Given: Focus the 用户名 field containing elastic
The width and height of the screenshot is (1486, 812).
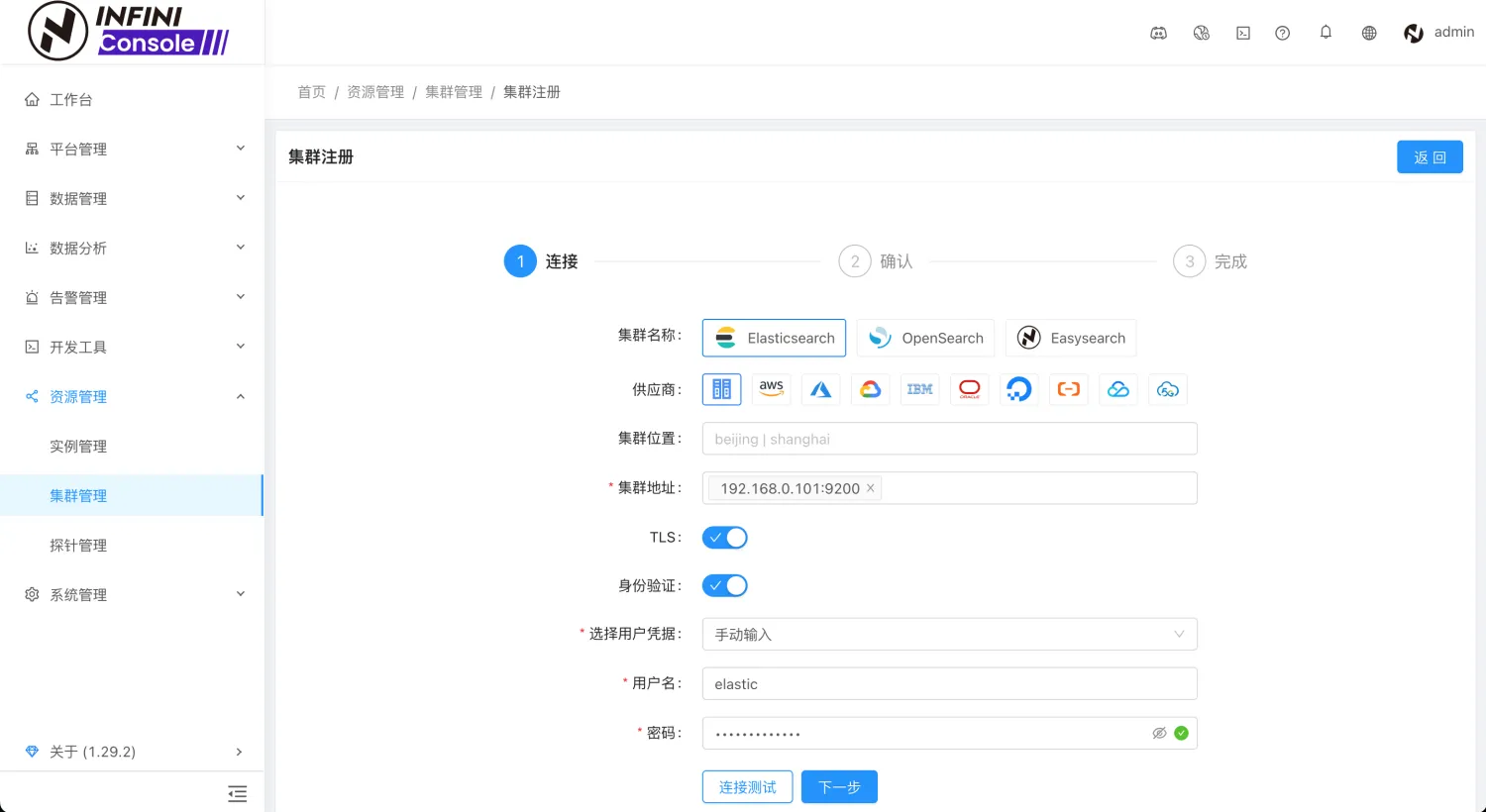Looking at the screenshot, I should click(x=950, y=683).
